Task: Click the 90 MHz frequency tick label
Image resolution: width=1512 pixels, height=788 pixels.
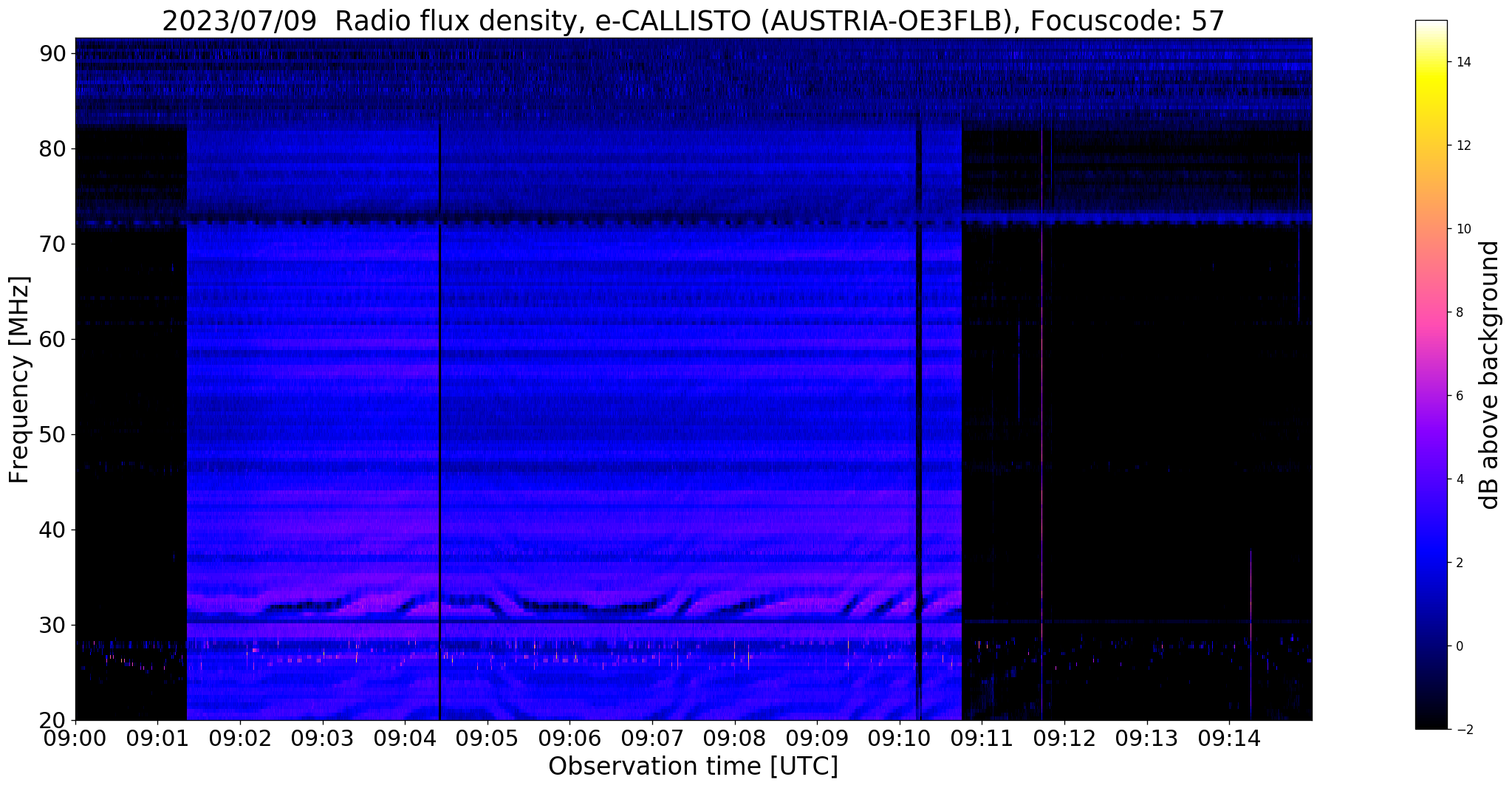Action: click(x=53, y=53)
